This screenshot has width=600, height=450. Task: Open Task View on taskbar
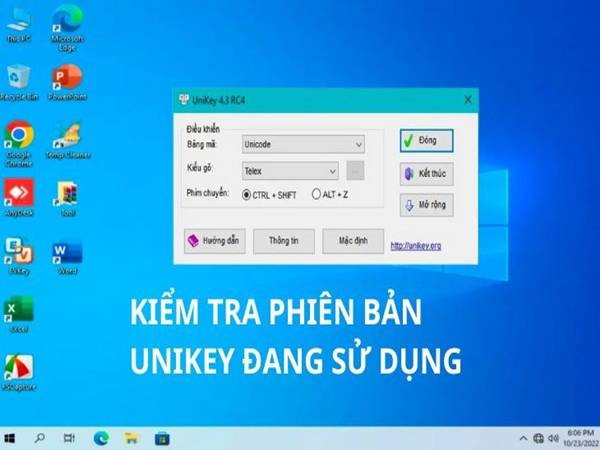click(x=69, y=438)
